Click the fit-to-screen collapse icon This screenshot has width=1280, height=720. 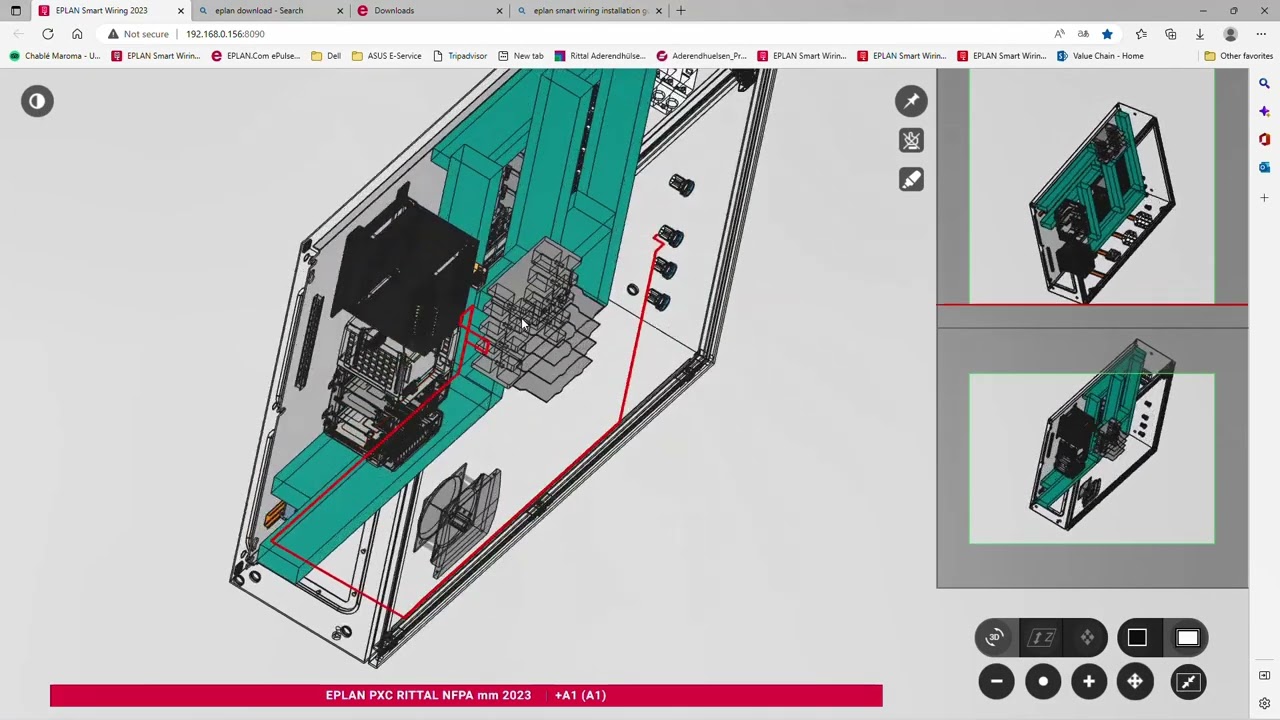pyautogui.click(x=1188, y=681)
